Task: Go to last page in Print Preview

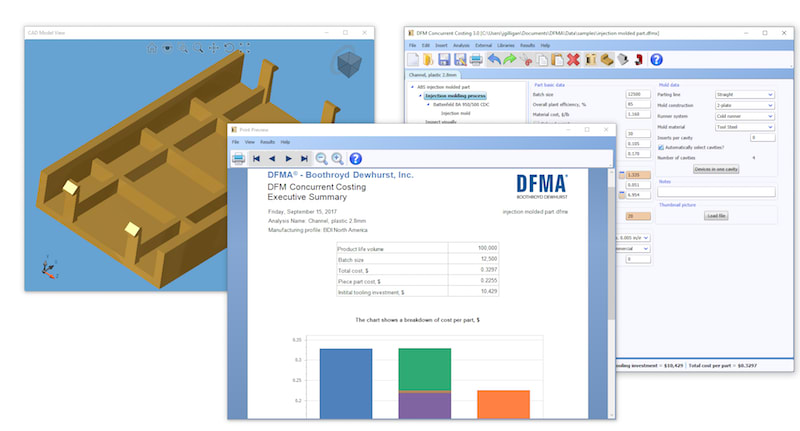Action: (x=304, y=159)
